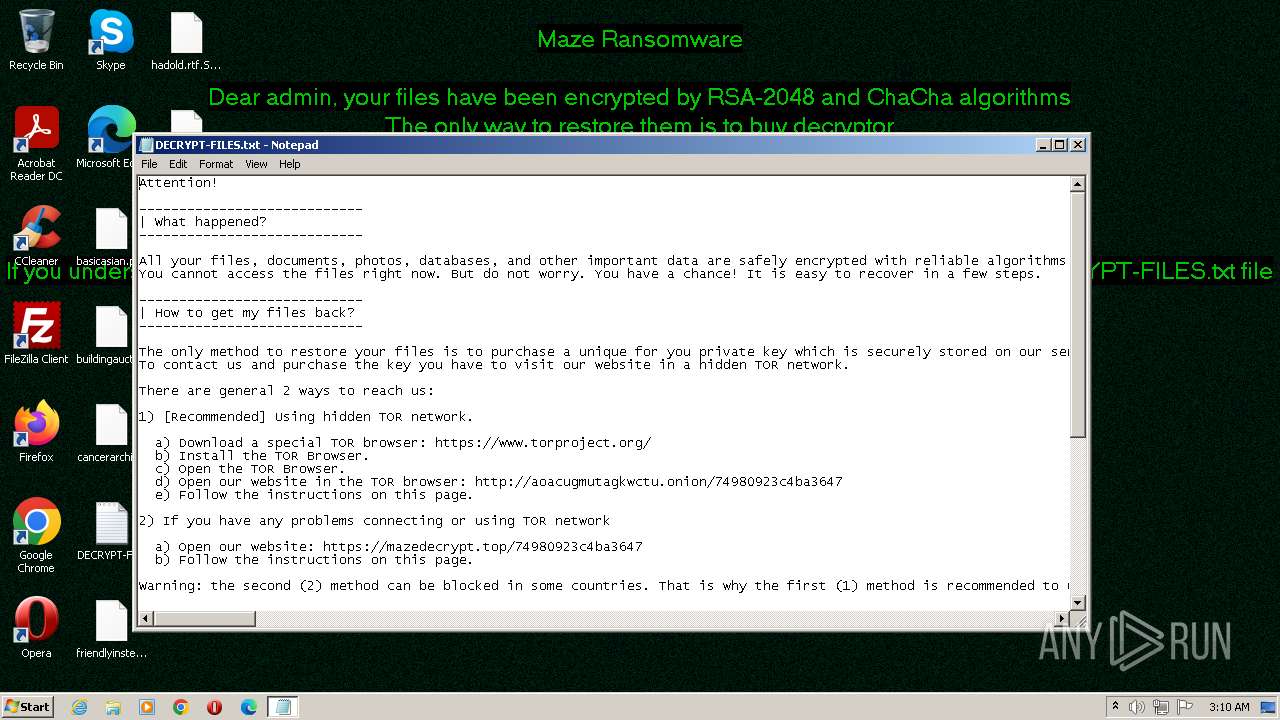Open the File menu in Notepad

tap(149, 164)
